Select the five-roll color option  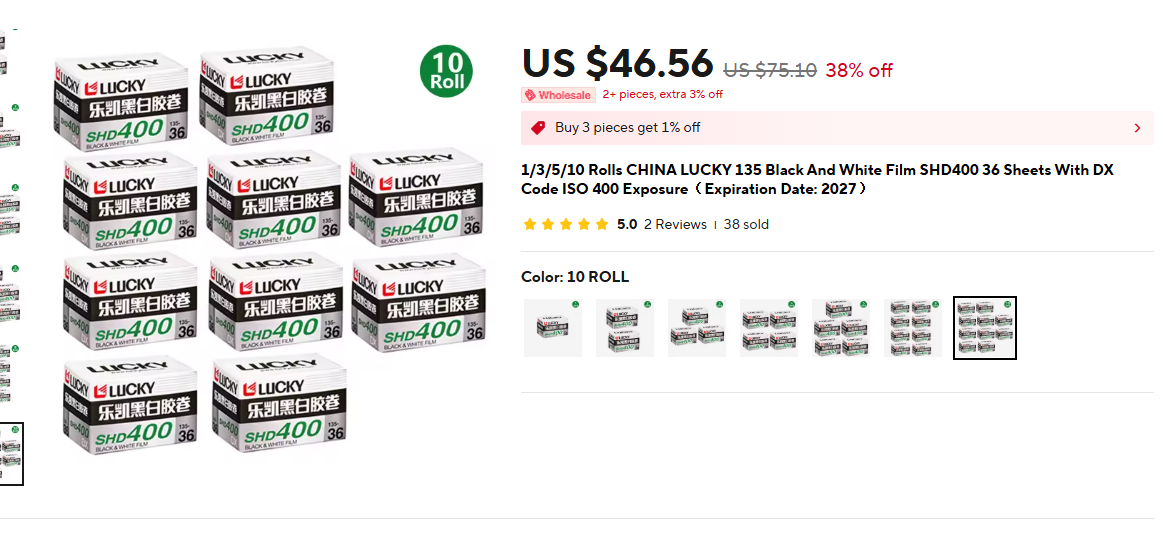click(x=841, y=328)
